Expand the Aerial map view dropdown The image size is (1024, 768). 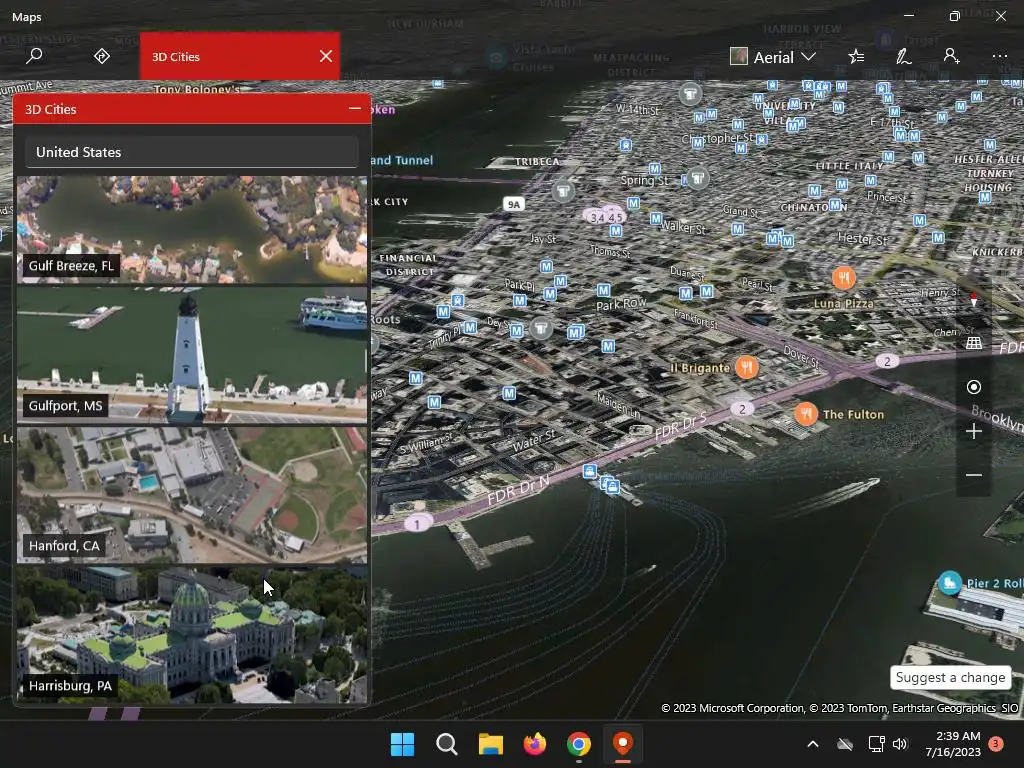tap(773, 57)
